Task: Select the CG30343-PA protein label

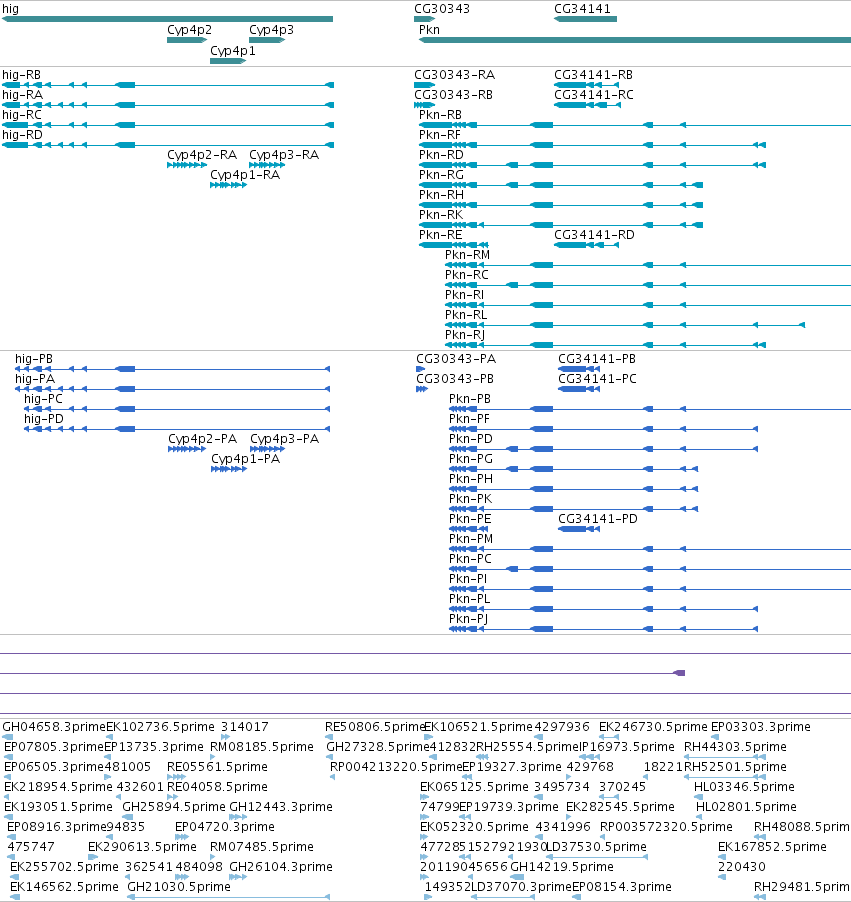Action: click(456, 359)
